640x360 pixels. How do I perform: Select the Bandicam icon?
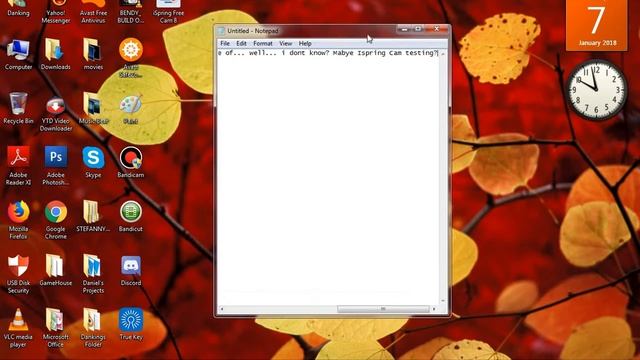click(131, 162)
